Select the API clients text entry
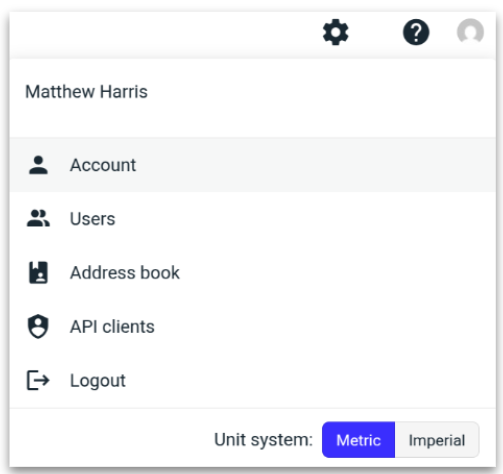 112,326
